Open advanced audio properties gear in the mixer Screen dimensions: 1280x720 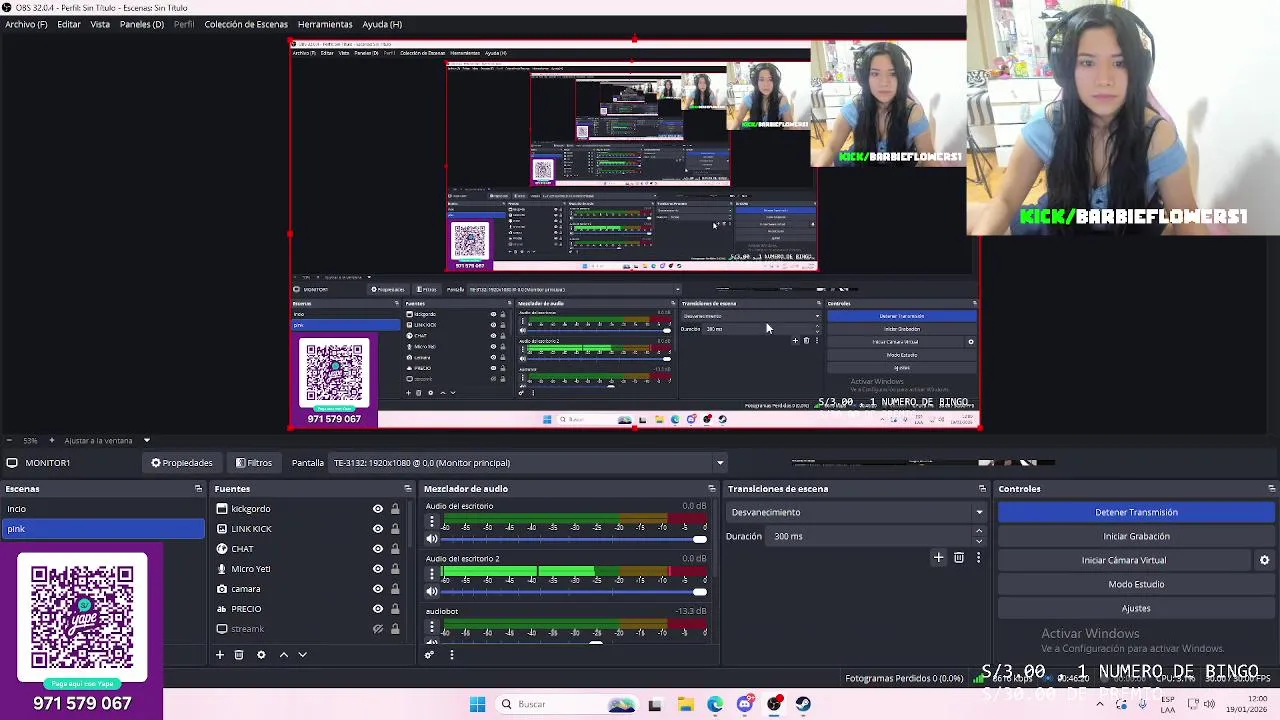point(430,655)
